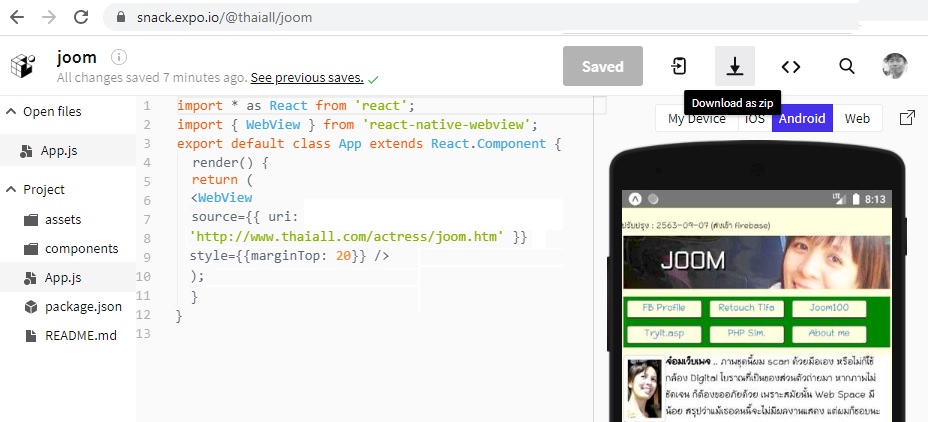Switch preview to My Device

pyautogui.click(x=697, y=118)
